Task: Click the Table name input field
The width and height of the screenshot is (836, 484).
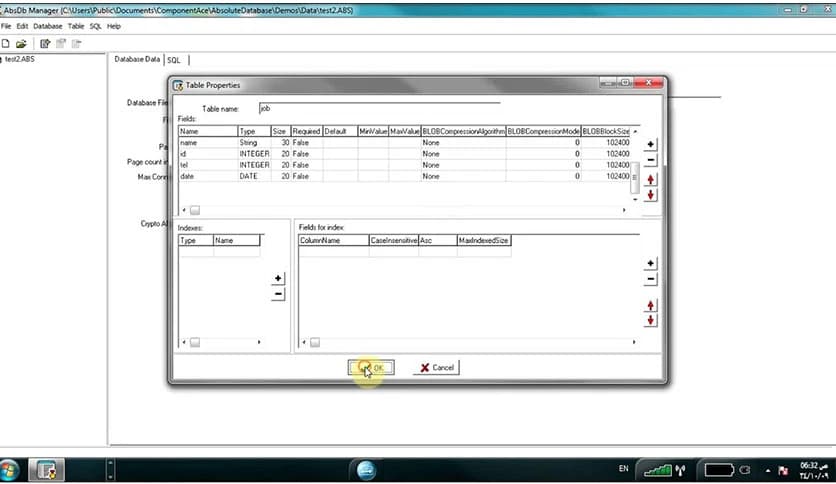Action: tap(380, 108)
